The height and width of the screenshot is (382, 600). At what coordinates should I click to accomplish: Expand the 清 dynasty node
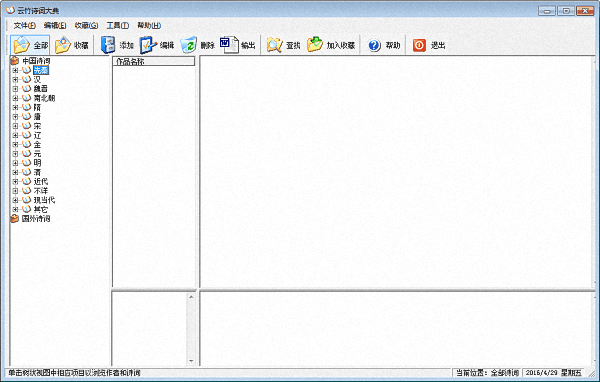[x=15, y=172]
